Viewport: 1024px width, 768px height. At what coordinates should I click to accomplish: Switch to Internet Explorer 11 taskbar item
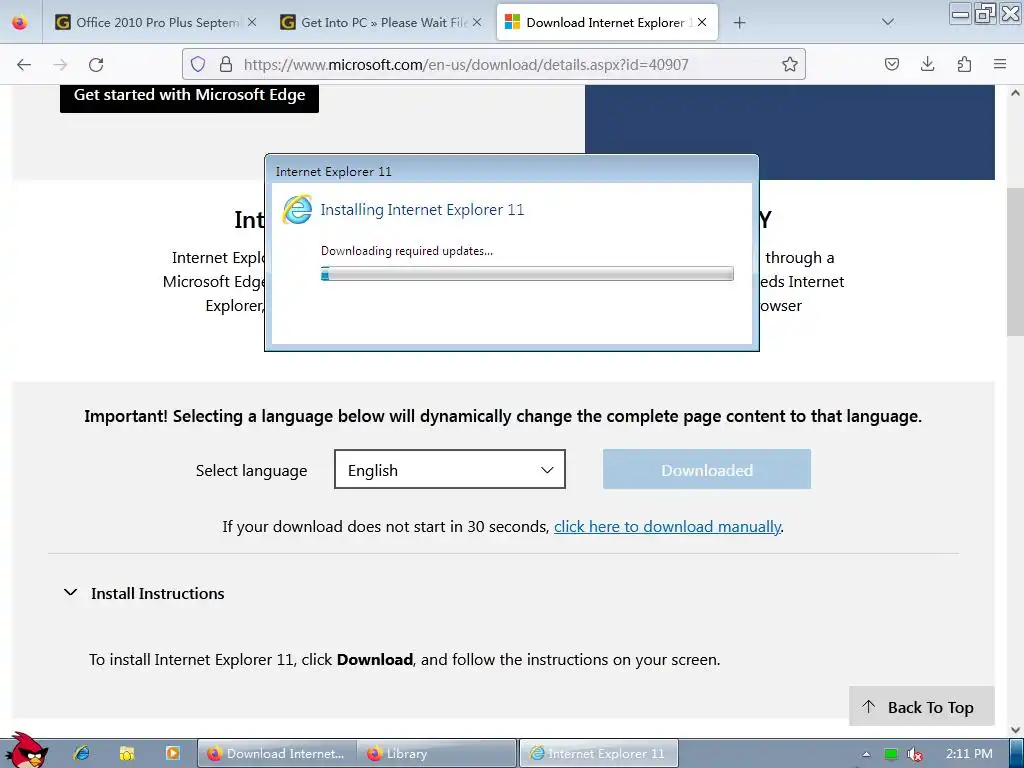pos(599,754)
